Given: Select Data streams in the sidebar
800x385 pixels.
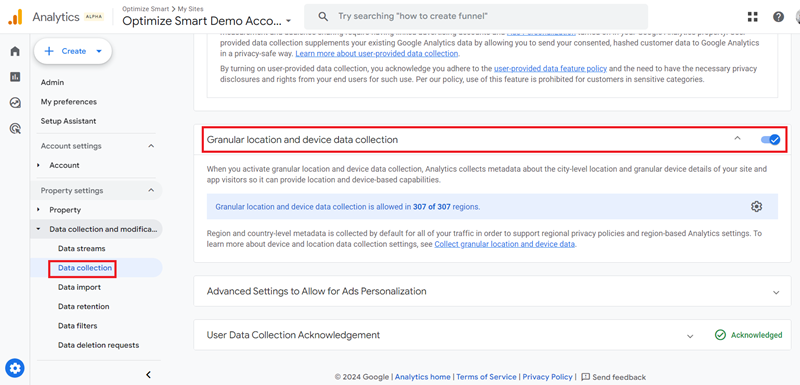Looking at the screenshot, I should click(82, 248).
